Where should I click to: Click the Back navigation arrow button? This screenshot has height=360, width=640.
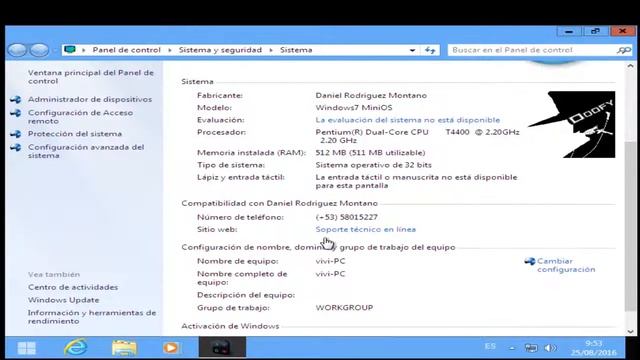pyautogui.click(x=17, y=50)
